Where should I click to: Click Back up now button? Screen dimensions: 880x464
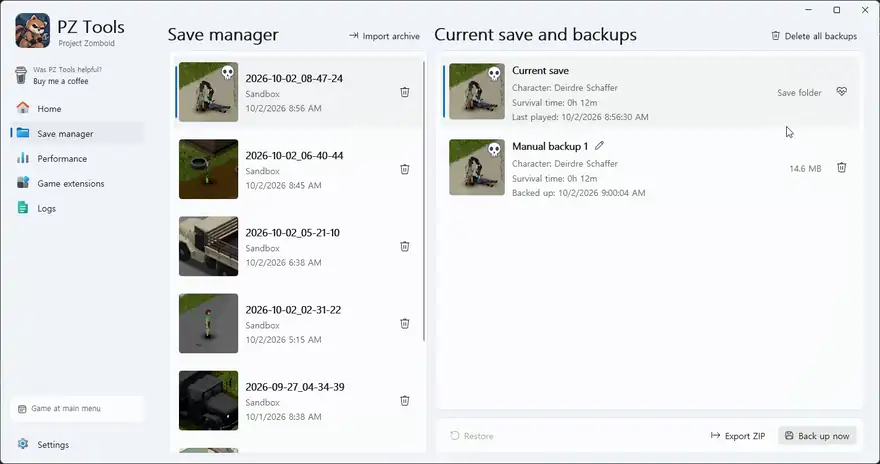[817, 436]
